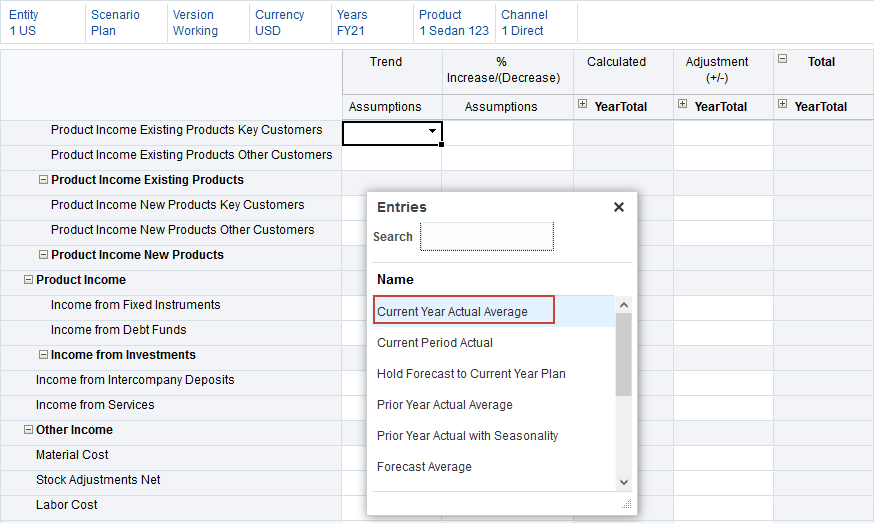Image resolution: width=874 pixels, height=523 pixels.
Task: Click the Entries Search field
Action: (486, 237)
